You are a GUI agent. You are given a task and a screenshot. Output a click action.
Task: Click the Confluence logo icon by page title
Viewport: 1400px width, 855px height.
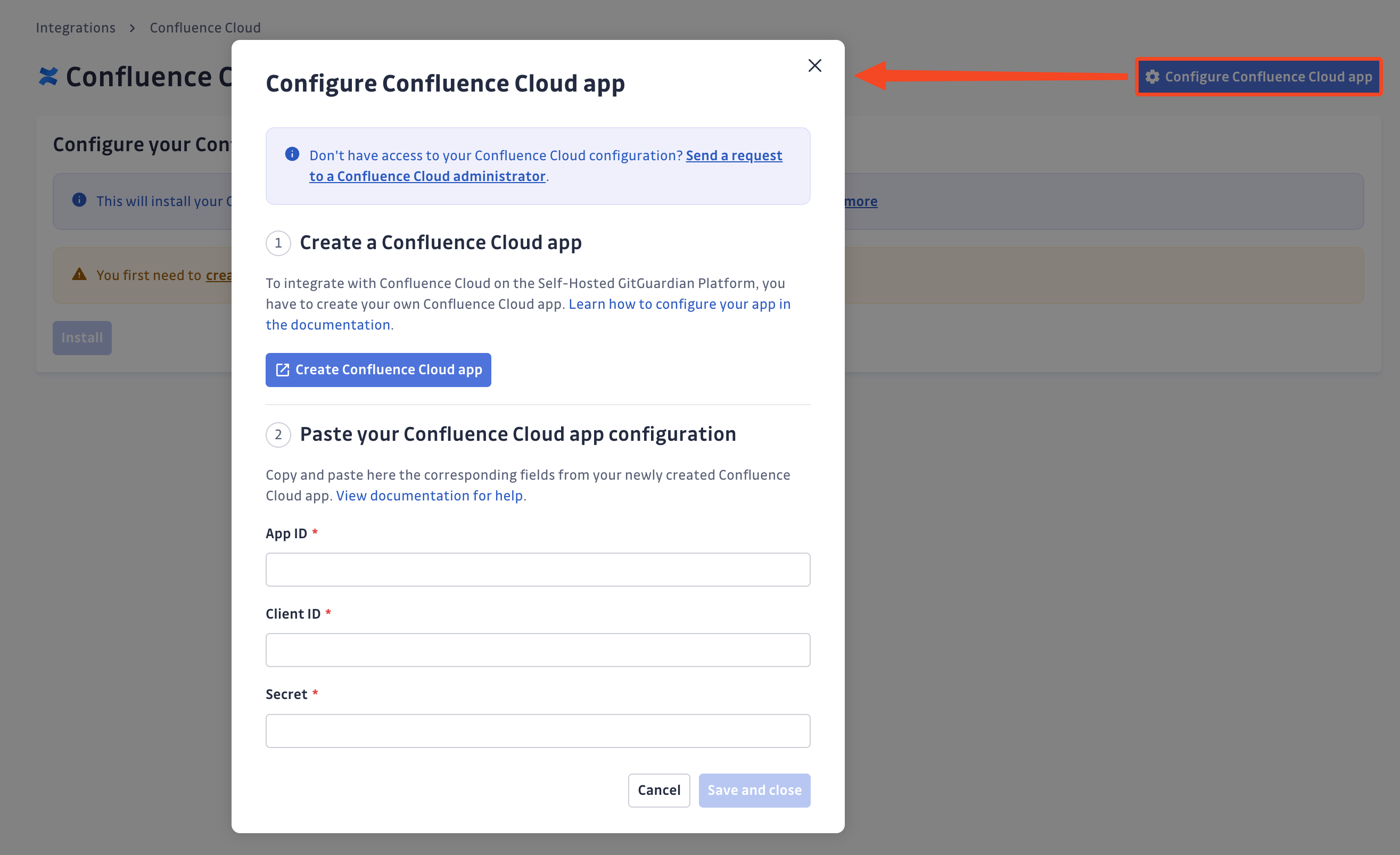pyautogui.click(x=48, y=77)
